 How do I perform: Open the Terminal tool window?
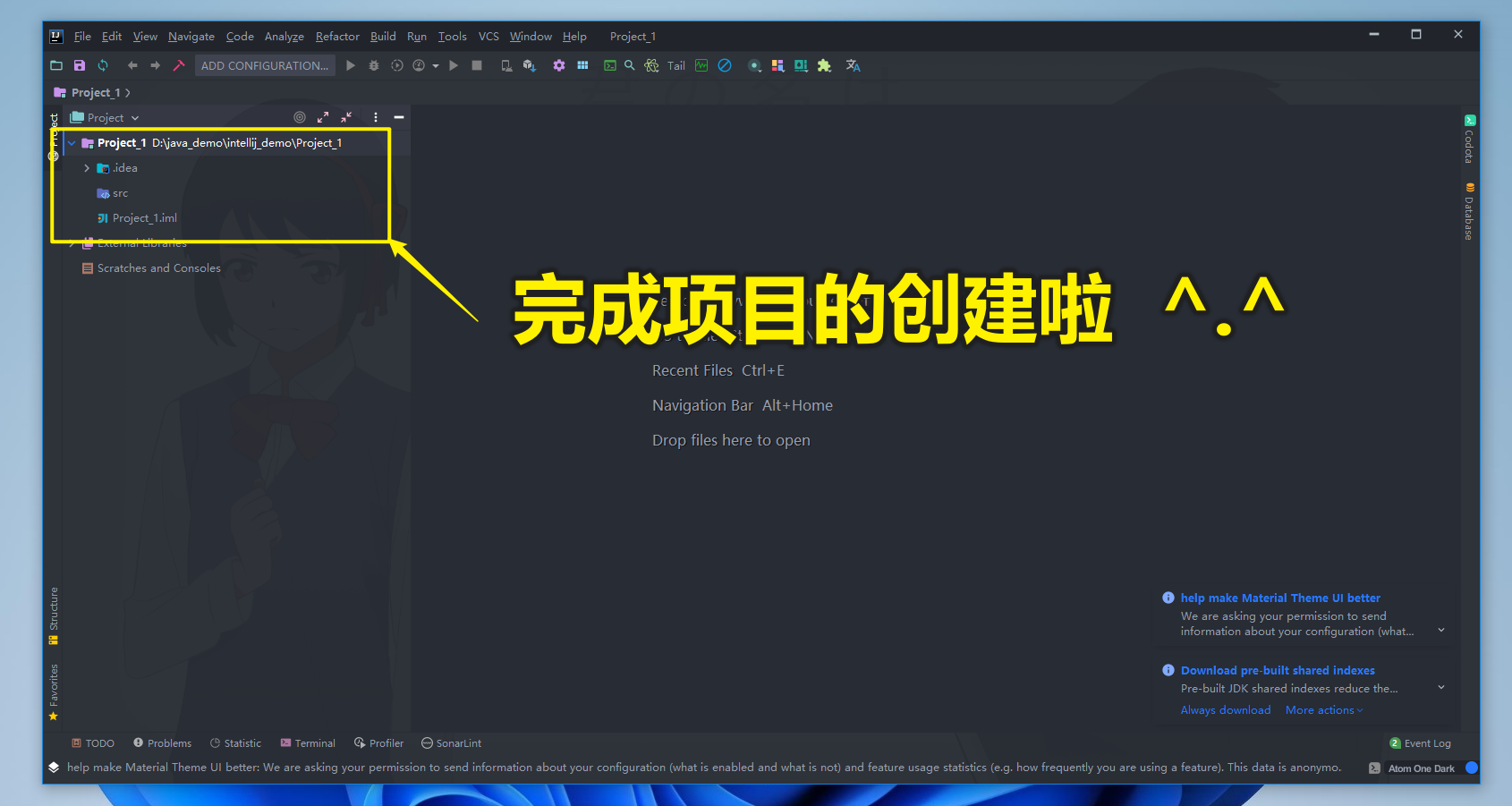tap(308, 743)
